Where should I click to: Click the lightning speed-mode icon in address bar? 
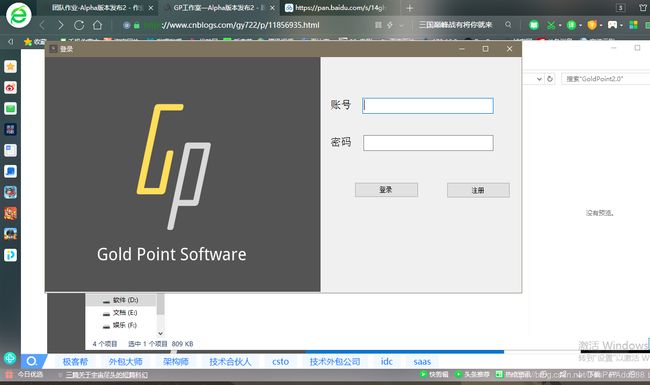(x=390, y=25)
